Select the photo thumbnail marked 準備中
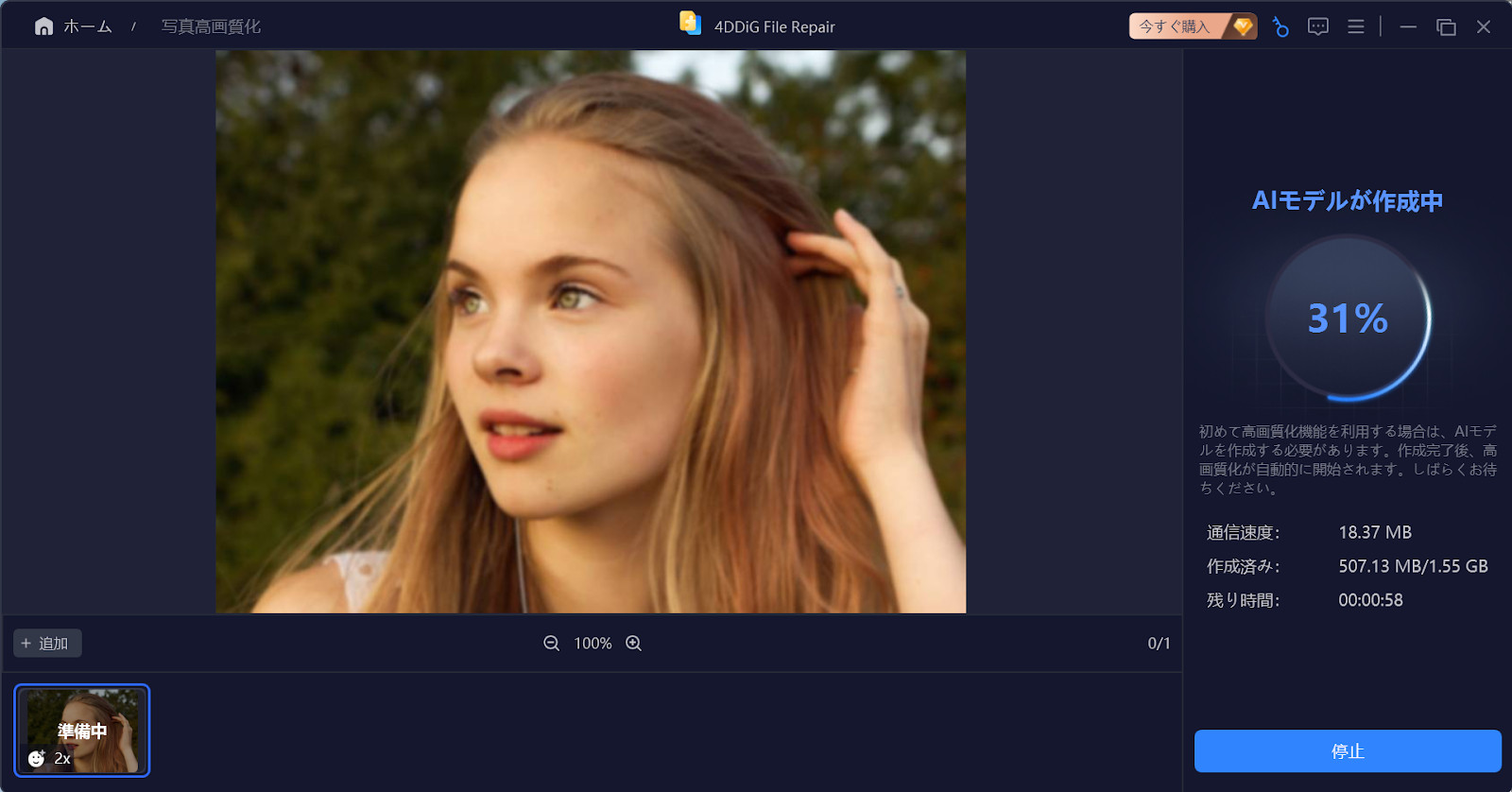This screenshot has width=1512, height=792. pyautogui.click(x=82, y=731)
